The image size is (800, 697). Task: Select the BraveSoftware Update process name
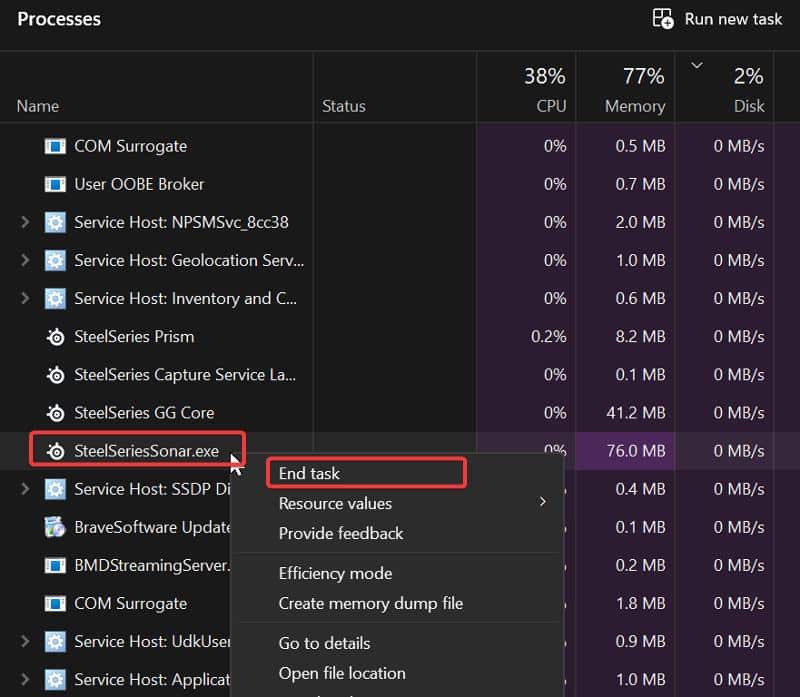[x=152, y=527]
